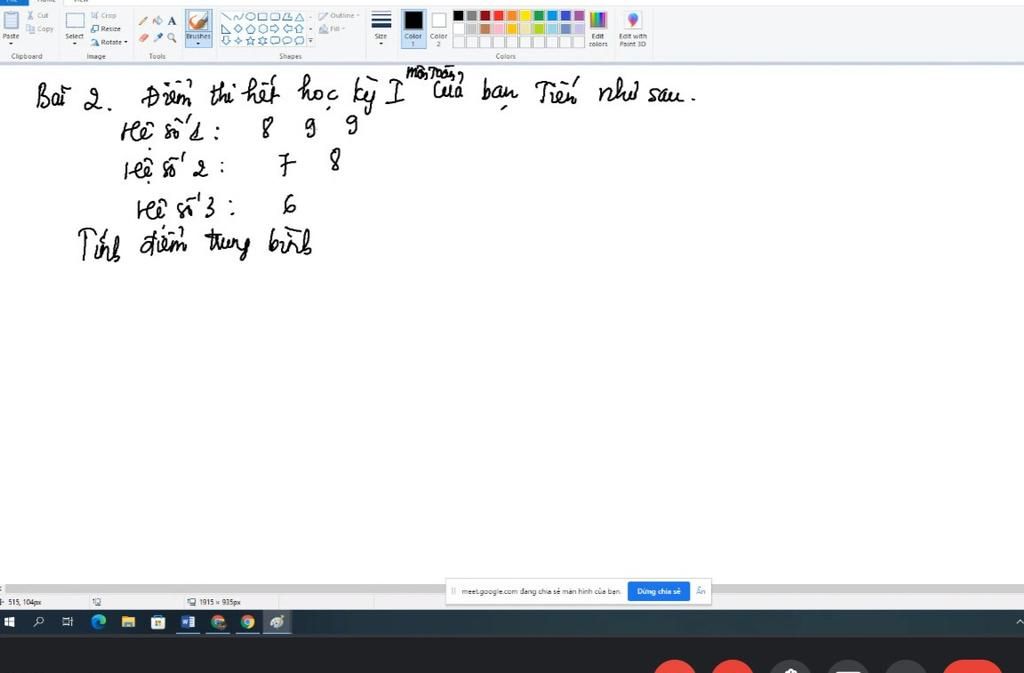Expand the Brushes dropdown arrow

point(198,44)
